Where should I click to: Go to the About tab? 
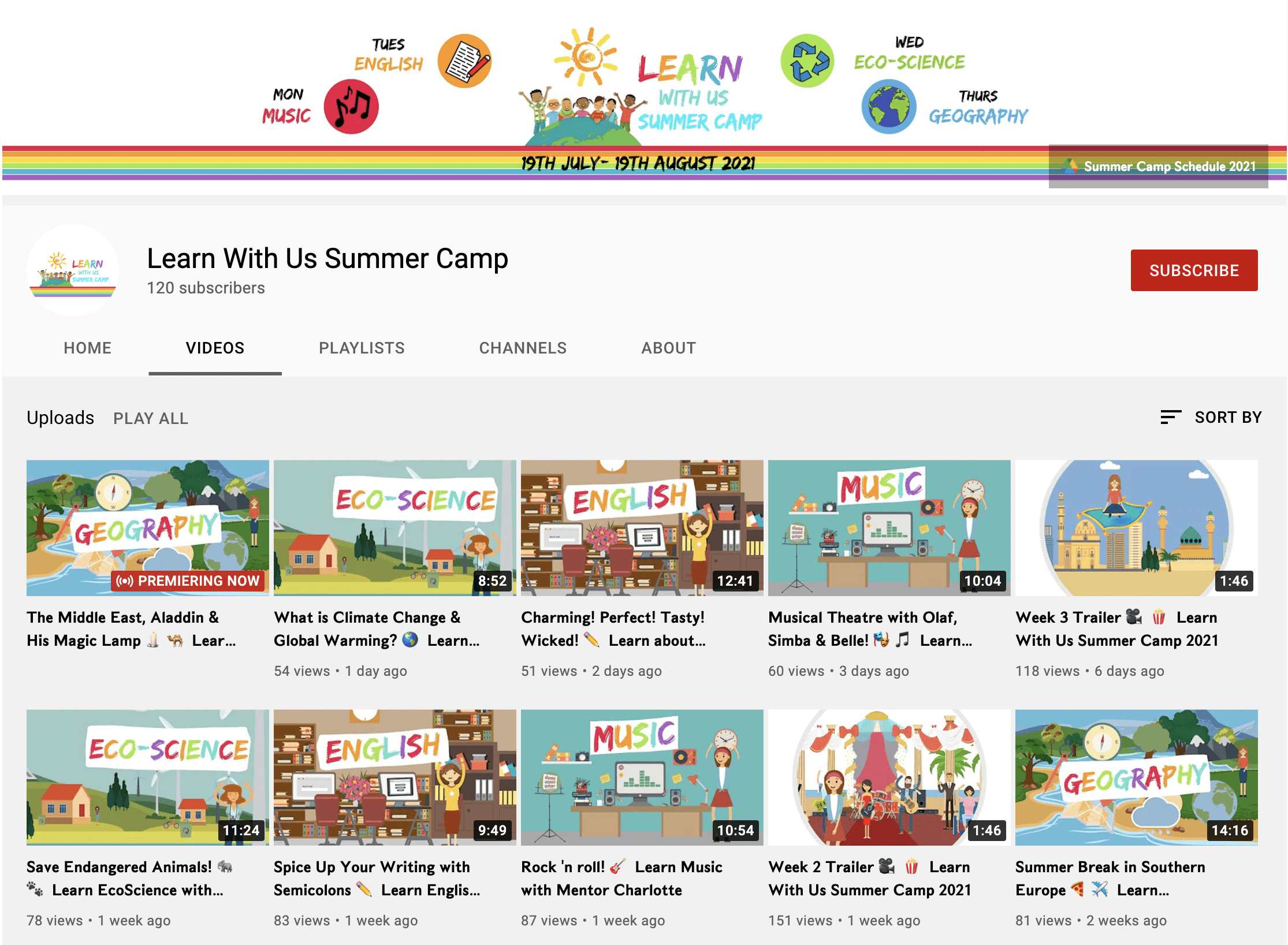click(668, 348)
